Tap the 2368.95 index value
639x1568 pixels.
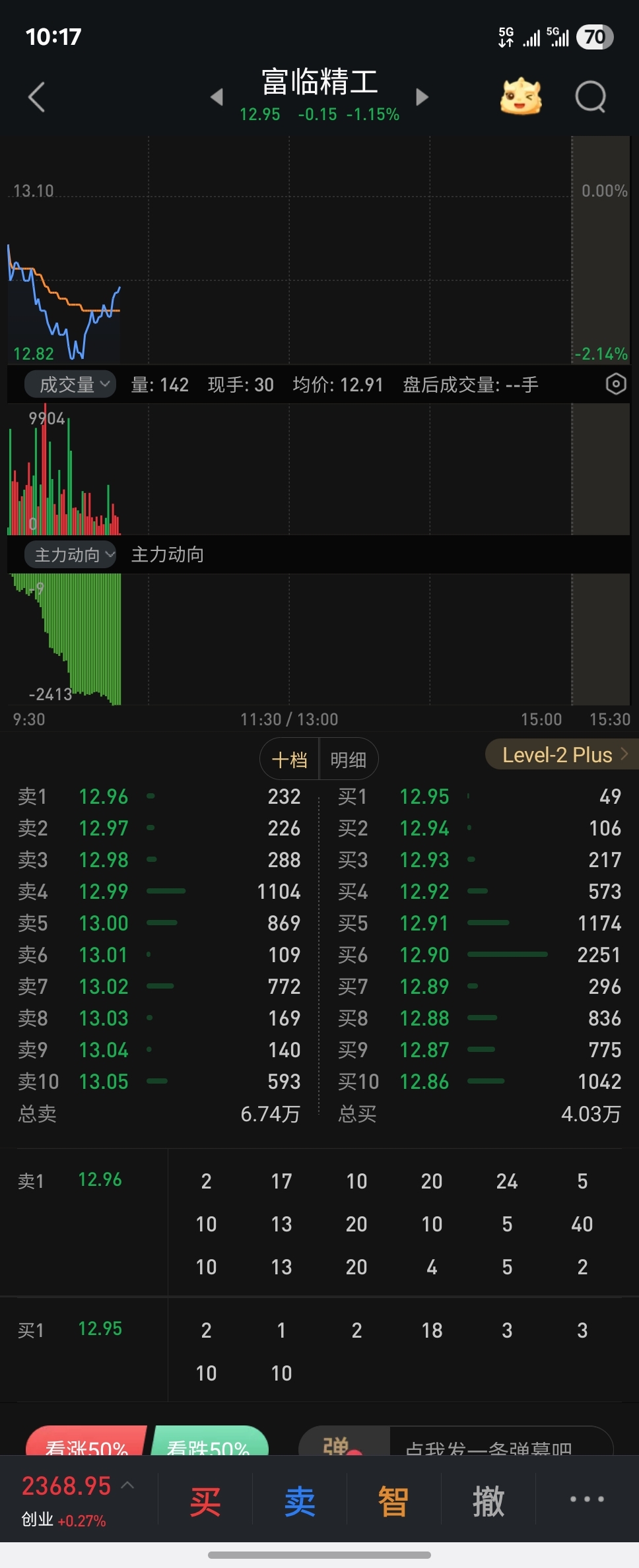click(x=67, y=1486)
